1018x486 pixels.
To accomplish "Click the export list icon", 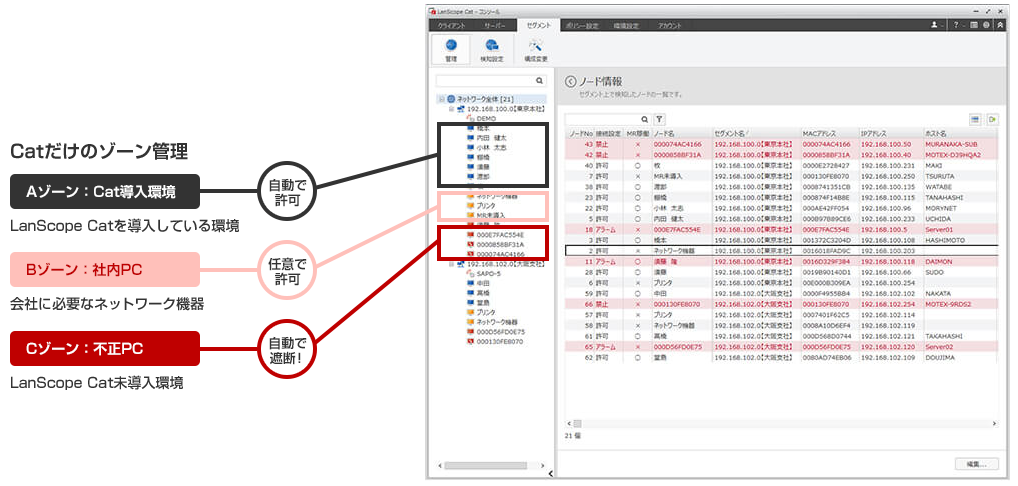I will [993, 119].
